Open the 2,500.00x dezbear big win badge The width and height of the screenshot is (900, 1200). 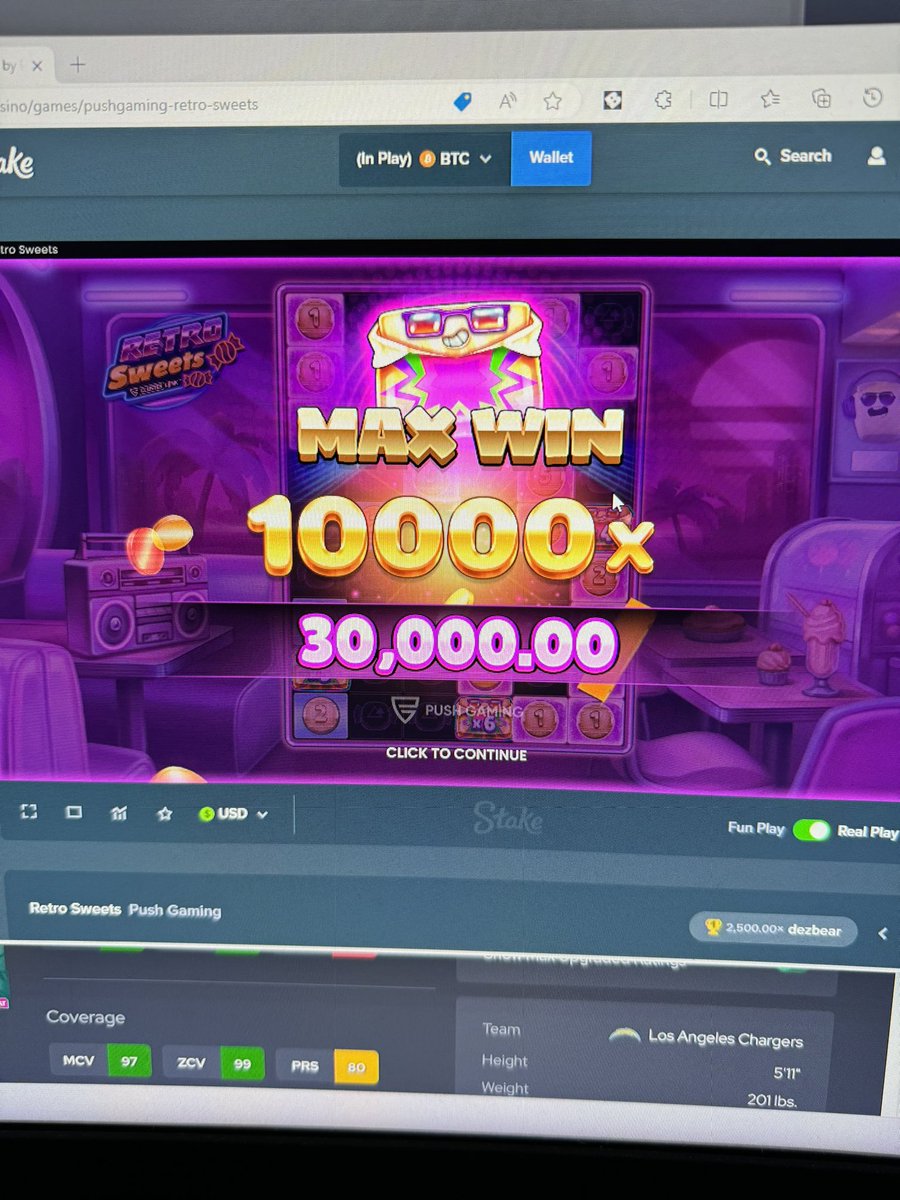pos(772,929)
